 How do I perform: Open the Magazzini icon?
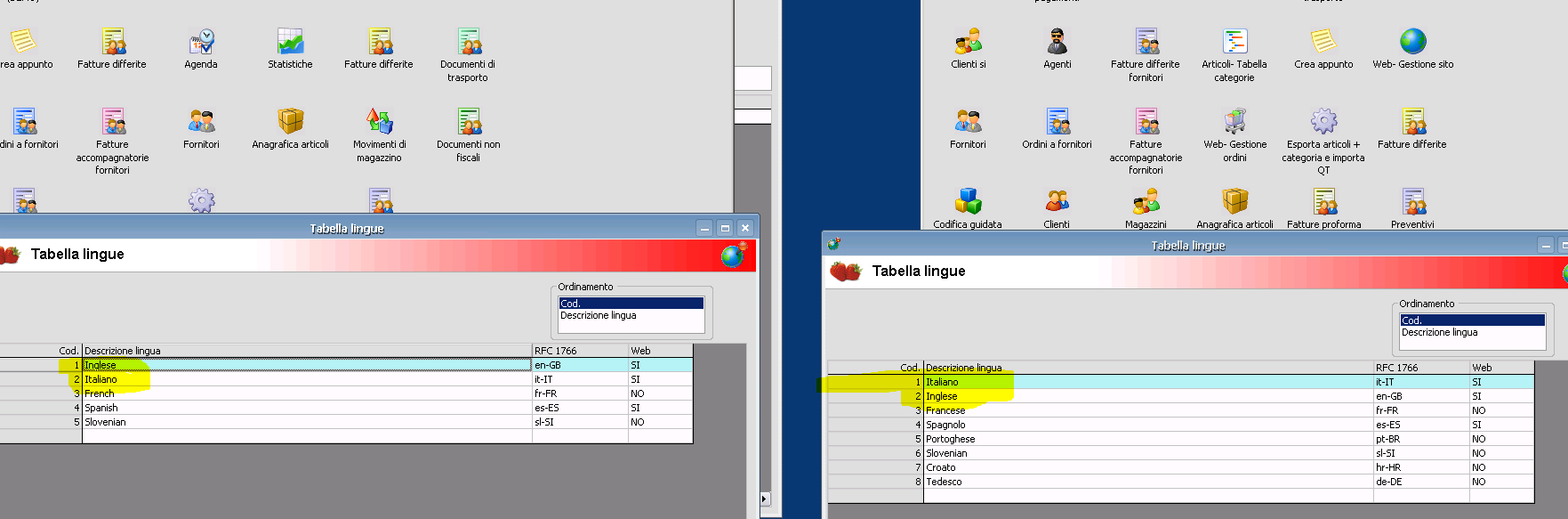coord(1146,201)
